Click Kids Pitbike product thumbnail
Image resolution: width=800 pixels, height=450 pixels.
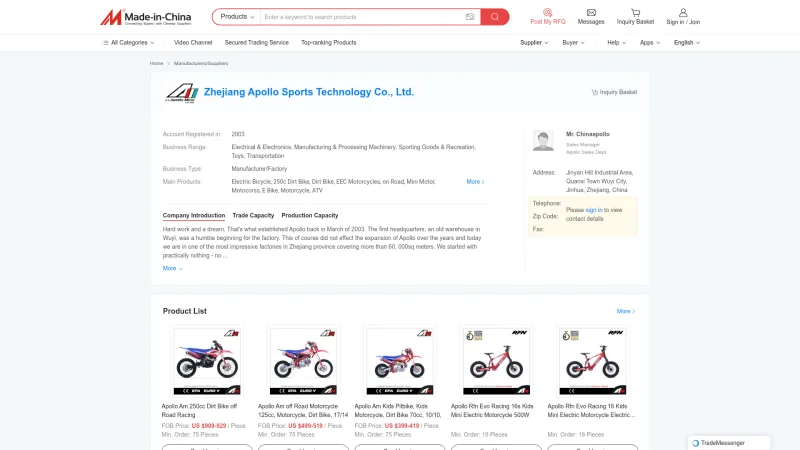click(x=399, y=361)
